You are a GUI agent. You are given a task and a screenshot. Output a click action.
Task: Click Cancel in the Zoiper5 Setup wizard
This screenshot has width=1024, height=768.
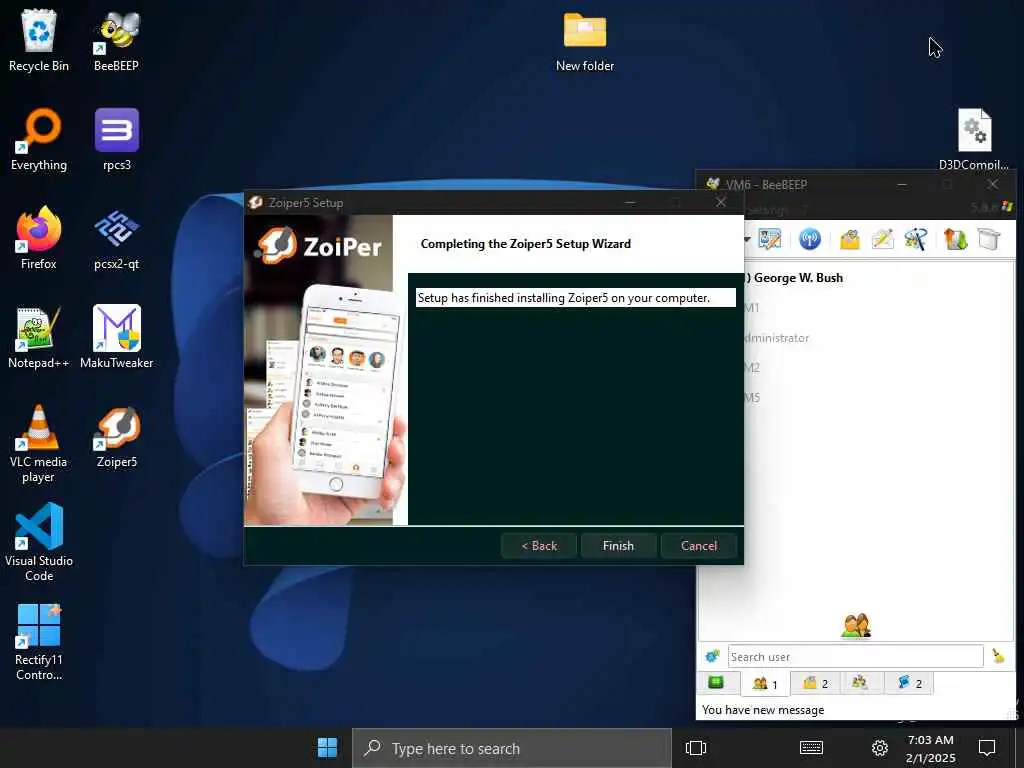point(699,545)
